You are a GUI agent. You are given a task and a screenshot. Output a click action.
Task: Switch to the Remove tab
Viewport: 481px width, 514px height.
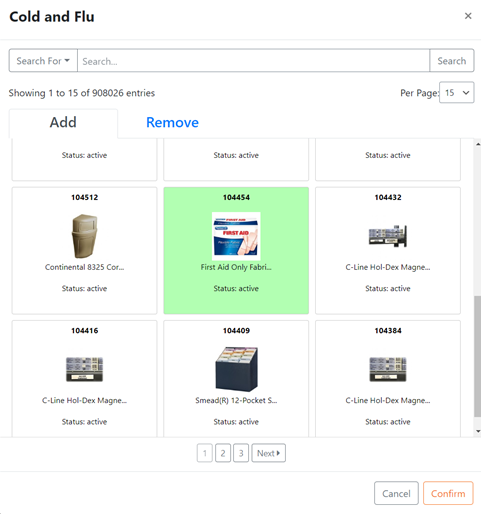pyautogui.click(x=172, y=122)
